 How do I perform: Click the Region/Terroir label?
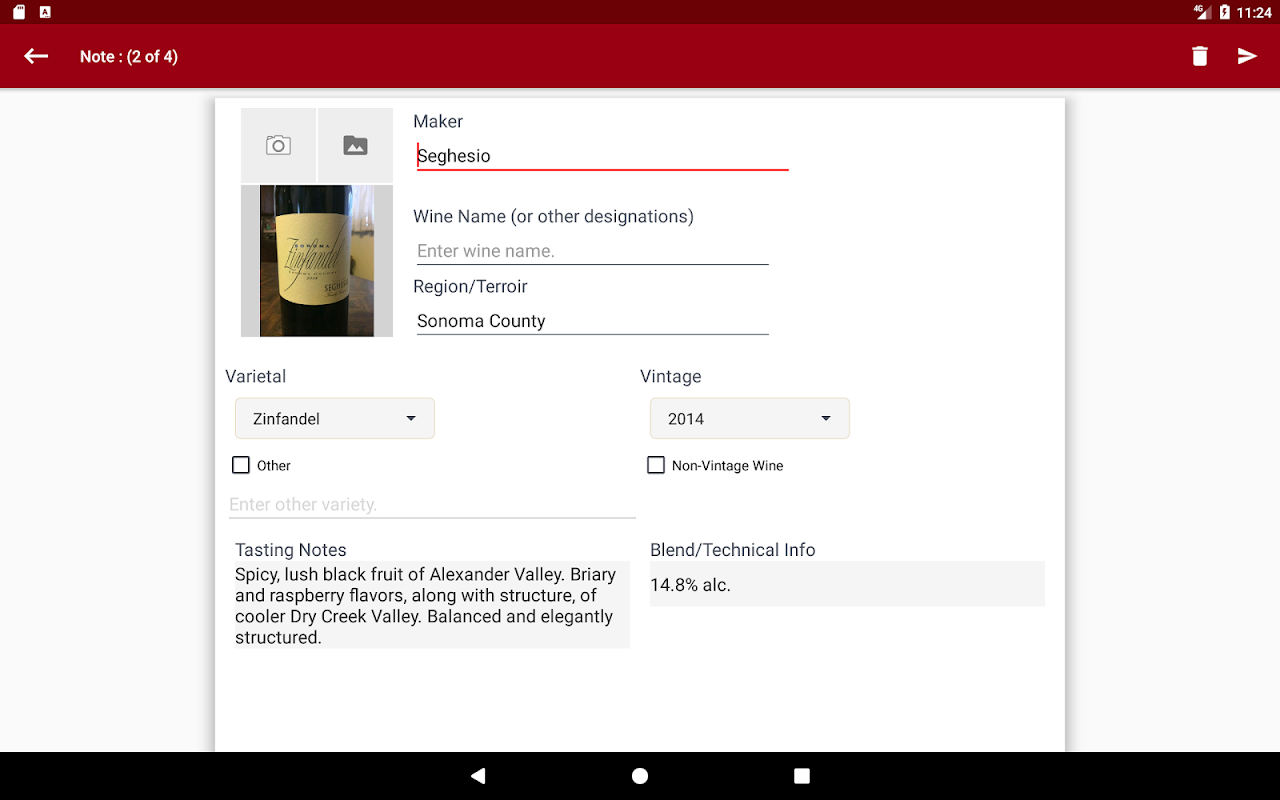(470, 286)
